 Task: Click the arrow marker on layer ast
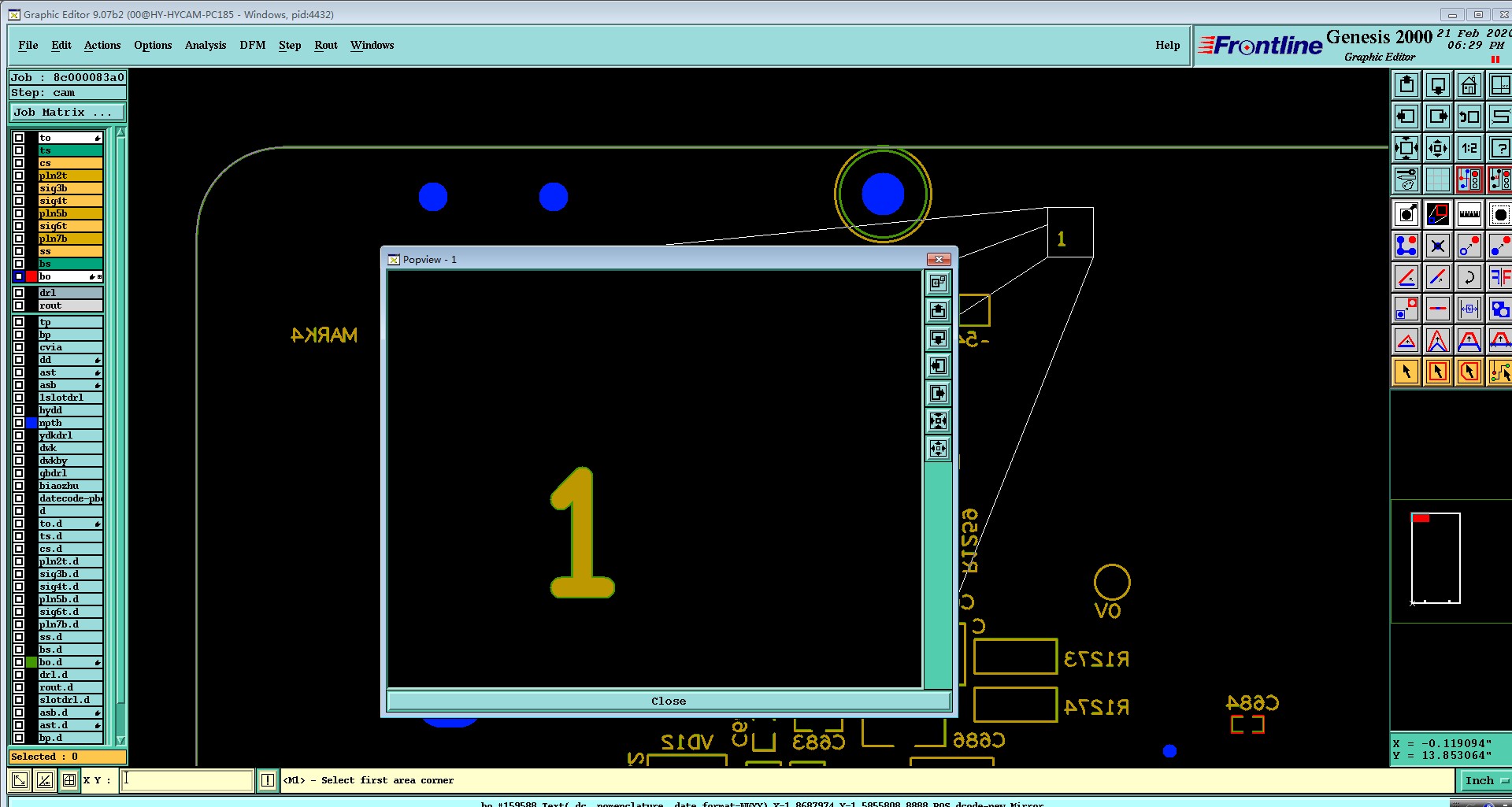(98, 372)
